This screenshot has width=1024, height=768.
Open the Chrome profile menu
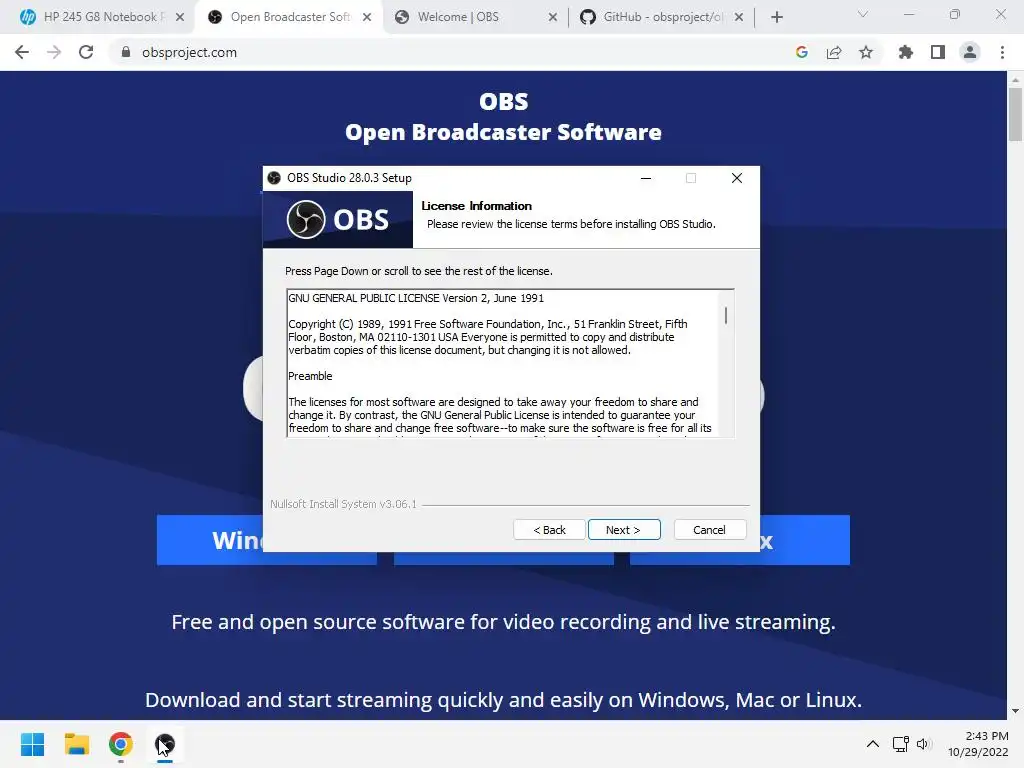pos(970,52)
